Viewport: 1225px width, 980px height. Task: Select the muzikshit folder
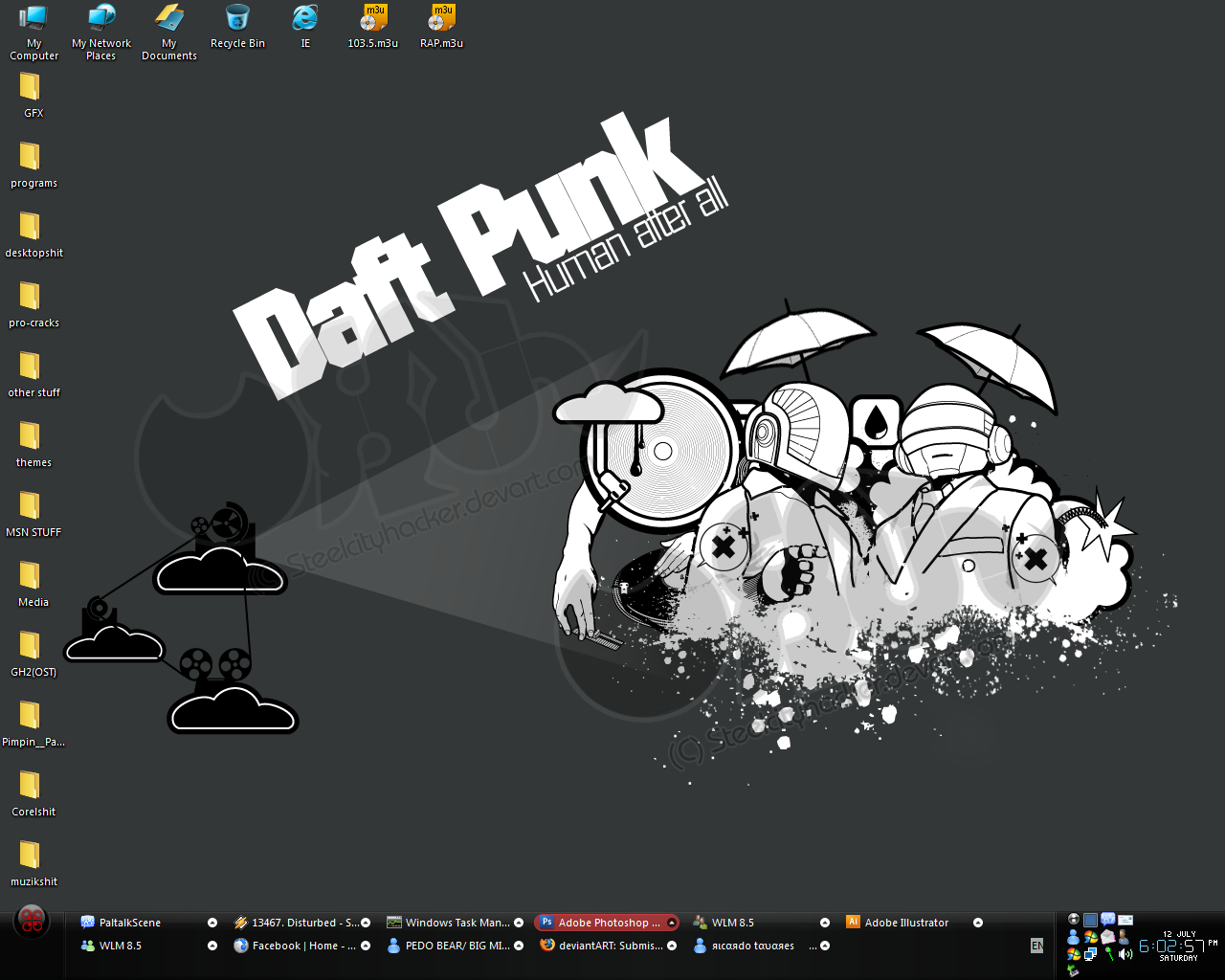click(33, 864)
